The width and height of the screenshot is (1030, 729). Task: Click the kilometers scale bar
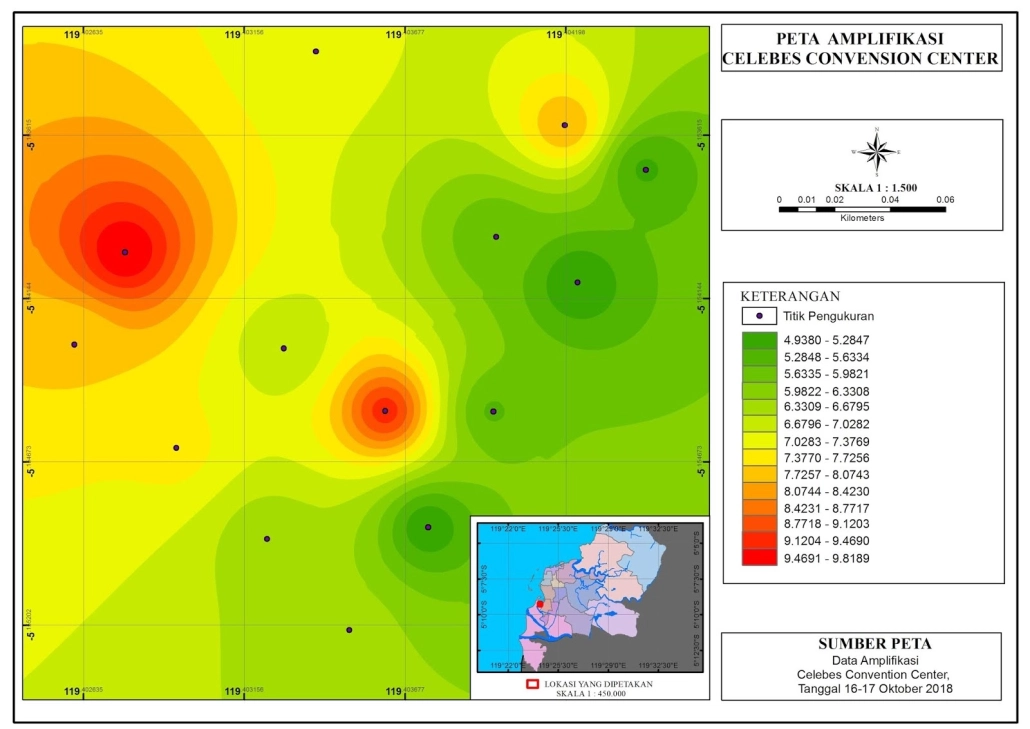[861, 210]
